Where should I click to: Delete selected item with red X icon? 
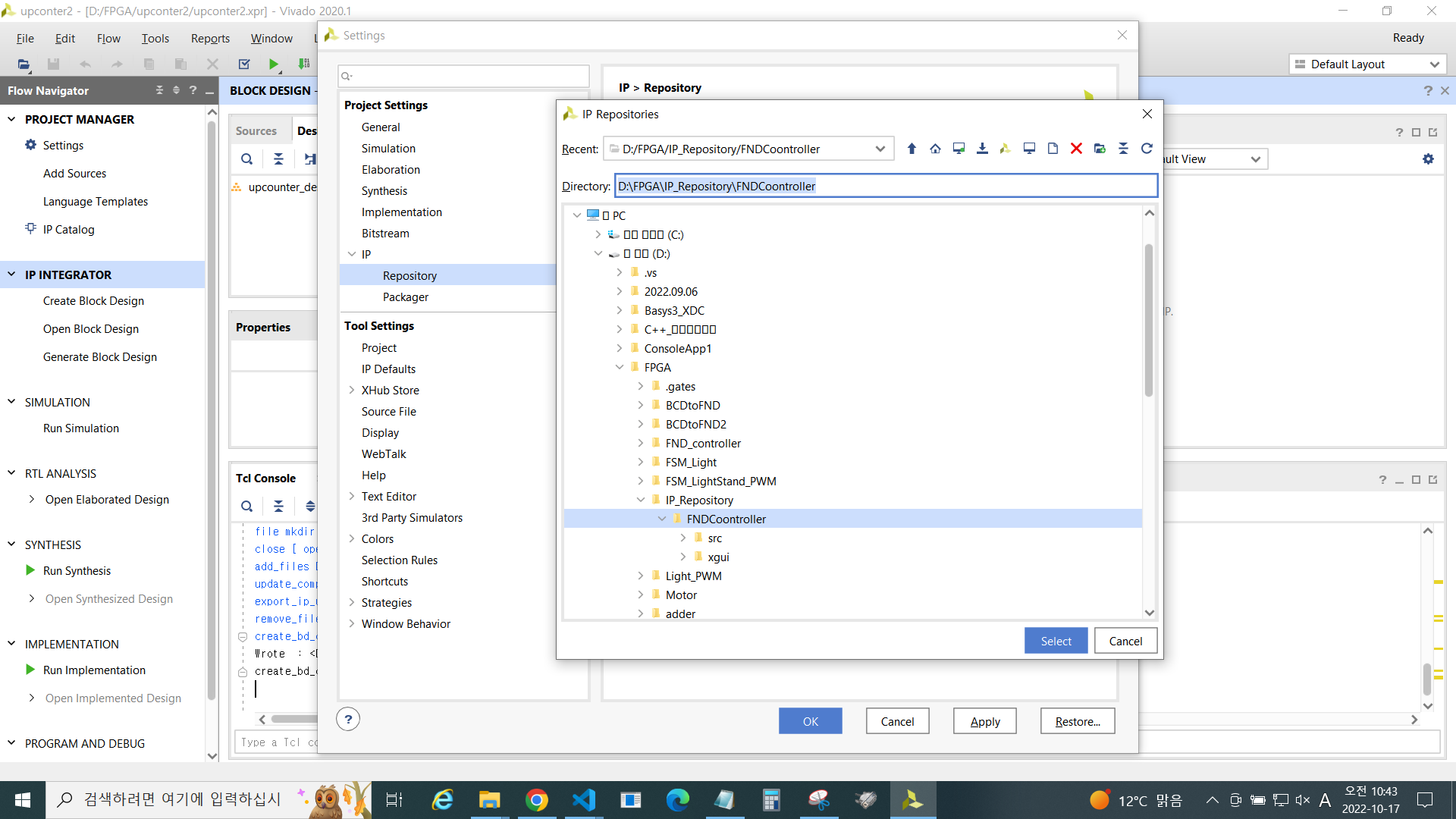coord(1076,149)
